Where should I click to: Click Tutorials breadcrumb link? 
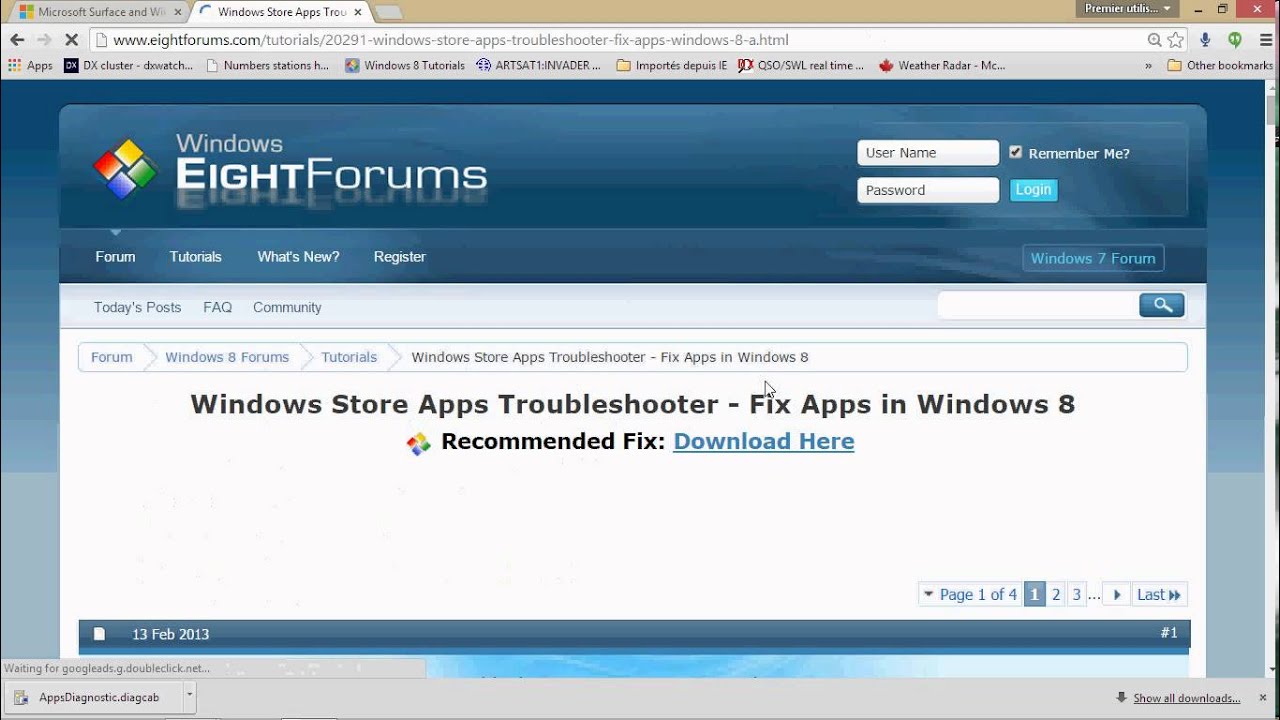(x=349, y=357)
